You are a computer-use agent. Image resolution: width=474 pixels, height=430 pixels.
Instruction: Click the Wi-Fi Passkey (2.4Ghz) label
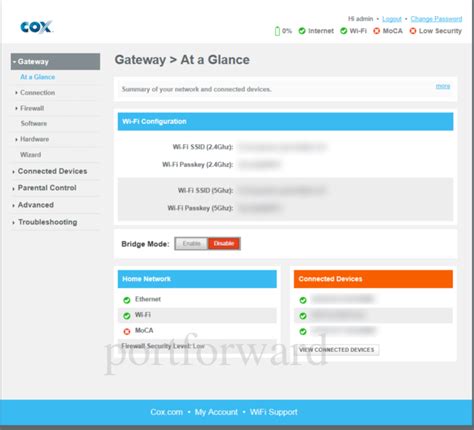pyautogui.click(x=197, y=164)
